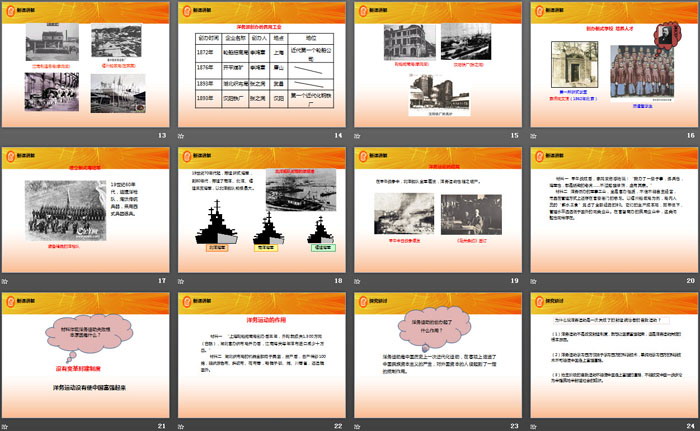Click the animation star icon under slide 22
The image size is (700, 431).
pos(181,427)
